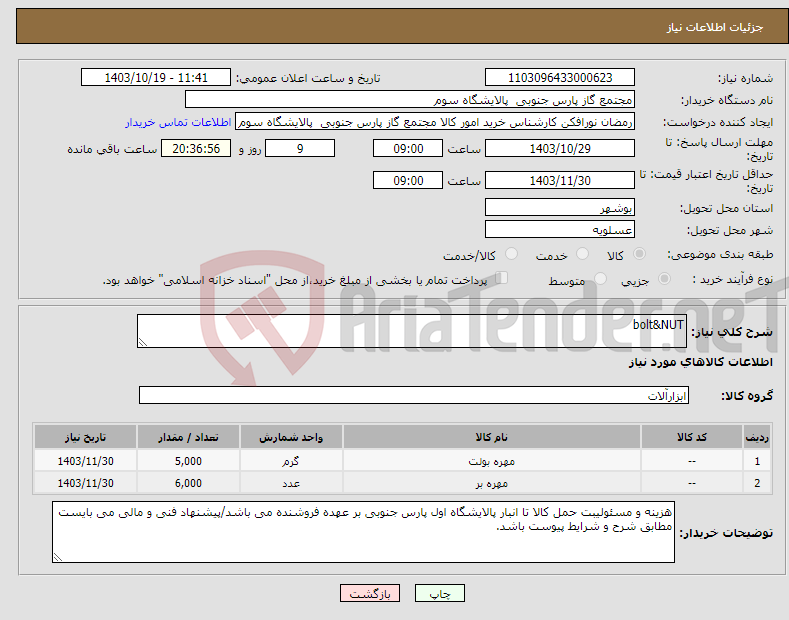Click the remaining days field showing 9
Image resolution: width=789 pixels, height=620 pixels.
[x=300, y=148]
